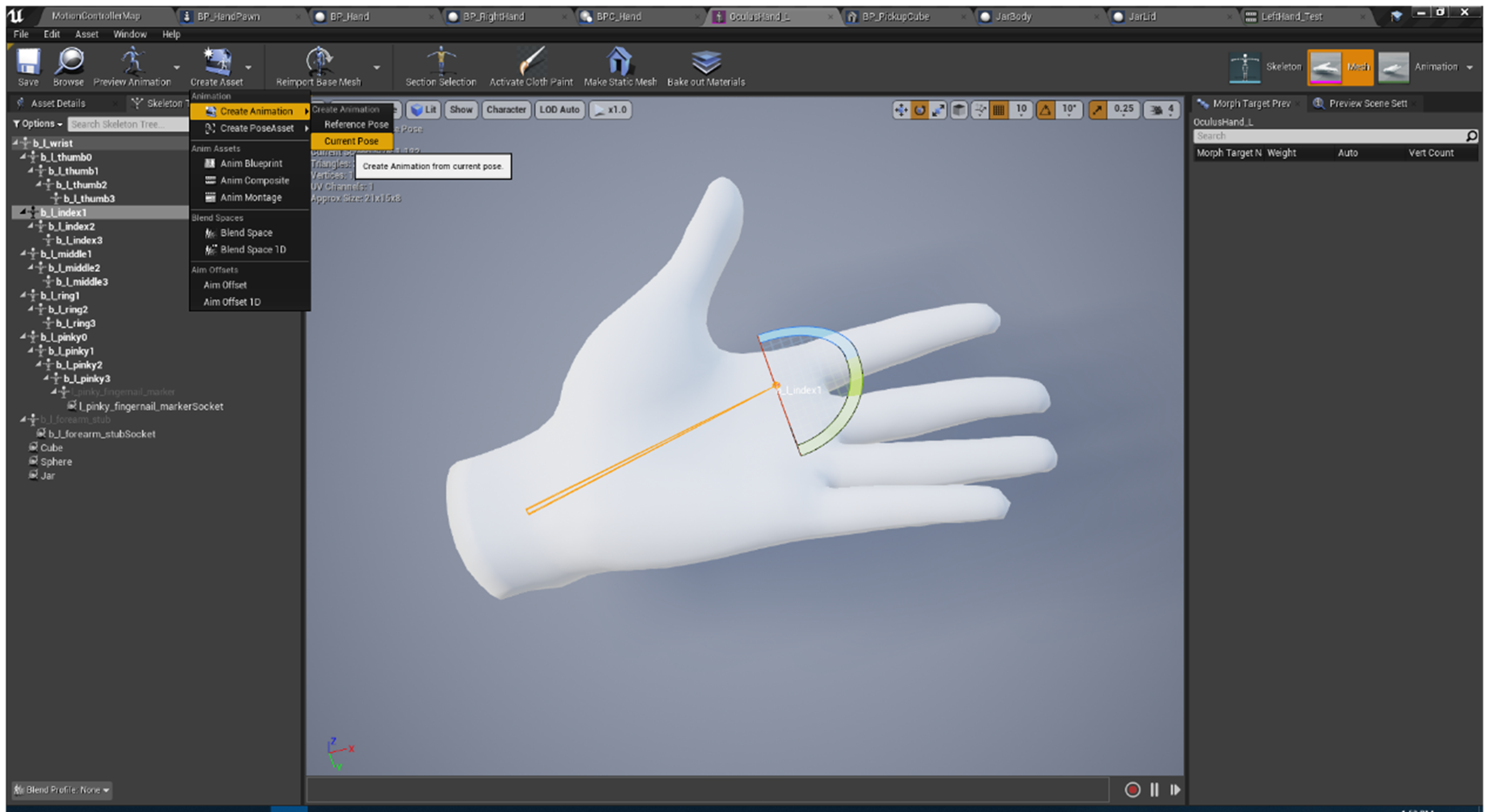Click the Lit view mode button
This screenshot has width=1489, height=812.
point(424,110)
